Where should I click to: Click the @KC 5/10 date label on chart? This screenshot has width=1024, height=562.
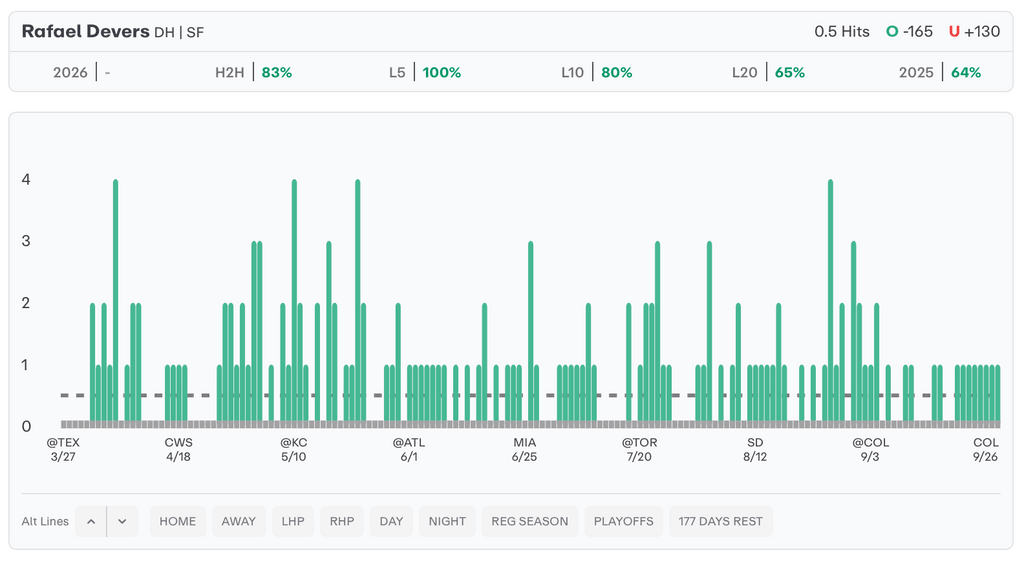tap(293, 449)
